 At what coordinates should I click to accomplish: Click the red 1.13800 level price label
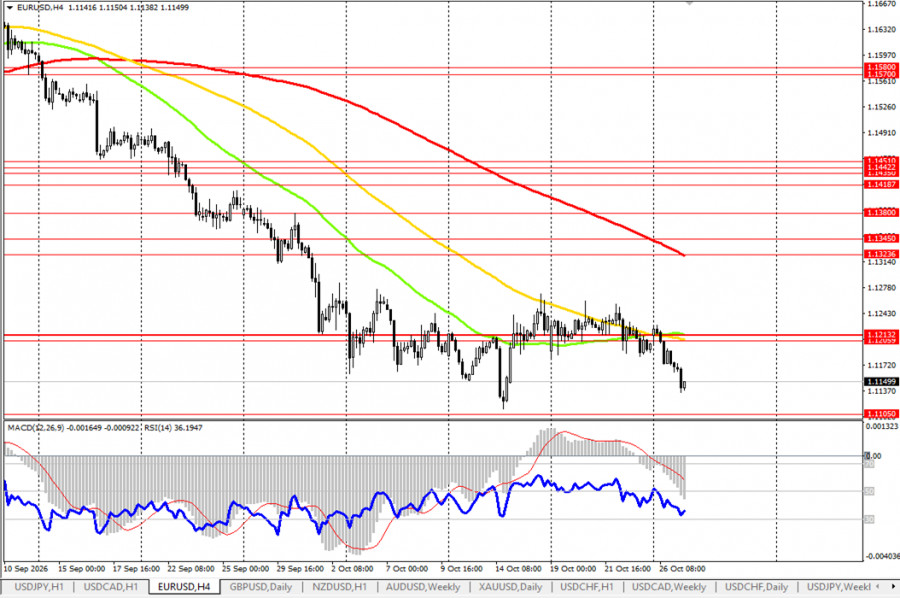point(881,212)
